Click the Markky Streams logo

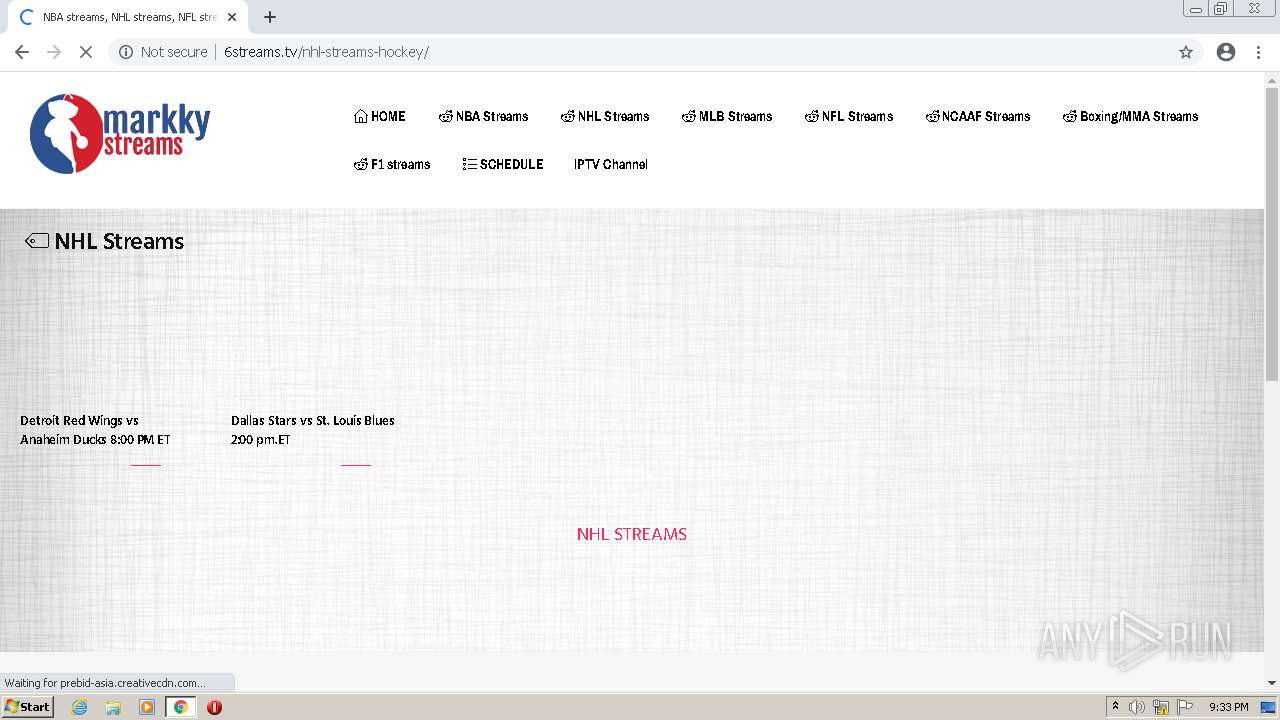[x=120, y=133]
